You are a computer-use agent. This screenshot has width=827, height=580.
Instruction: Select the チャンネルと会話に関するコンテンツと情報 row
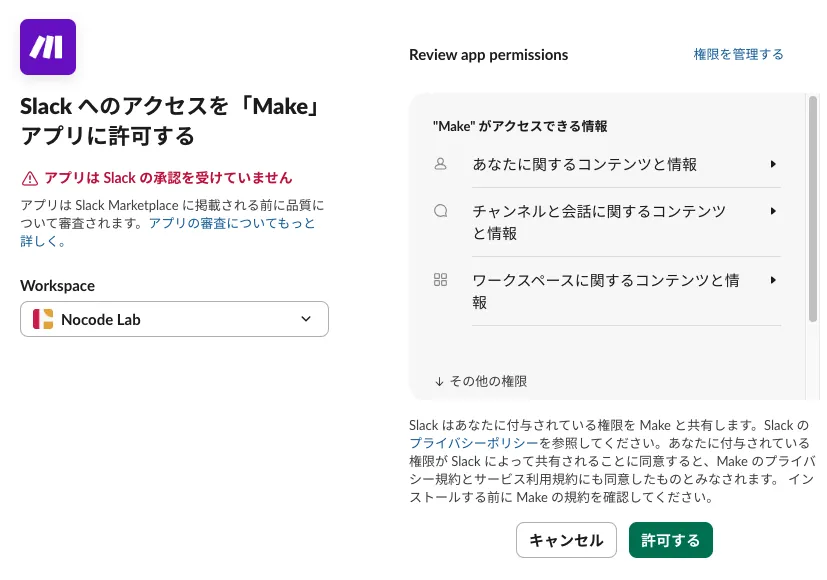[x=606, y=223]
